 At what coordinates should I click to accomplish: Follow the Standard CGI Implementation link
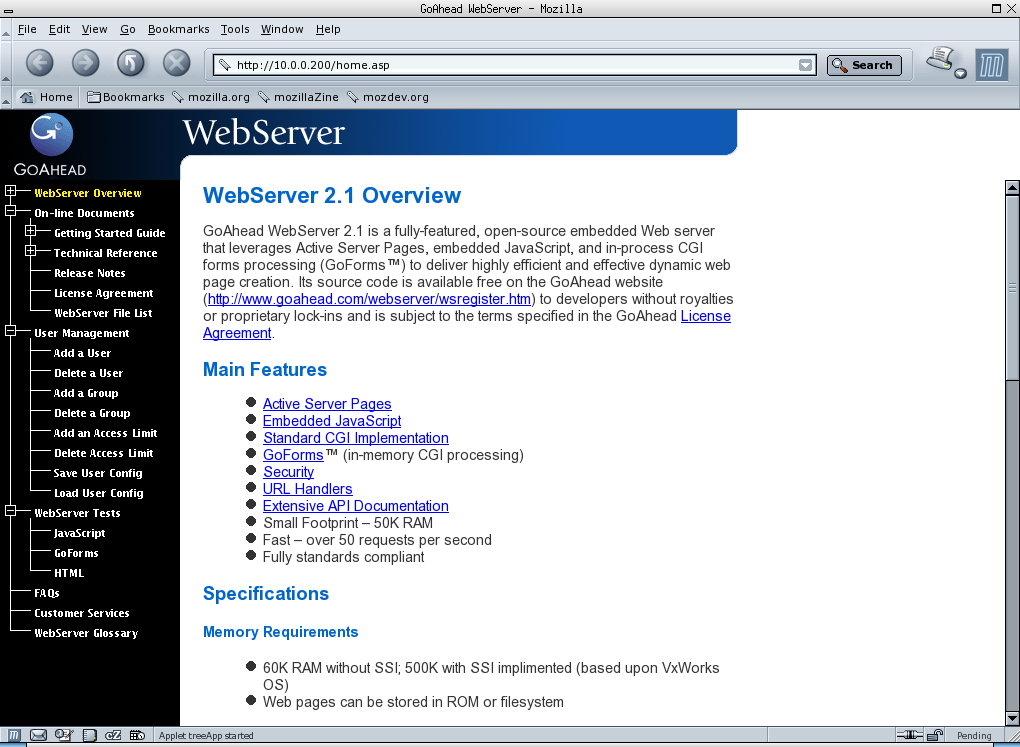pyautogui.click(x=356, y=438)
